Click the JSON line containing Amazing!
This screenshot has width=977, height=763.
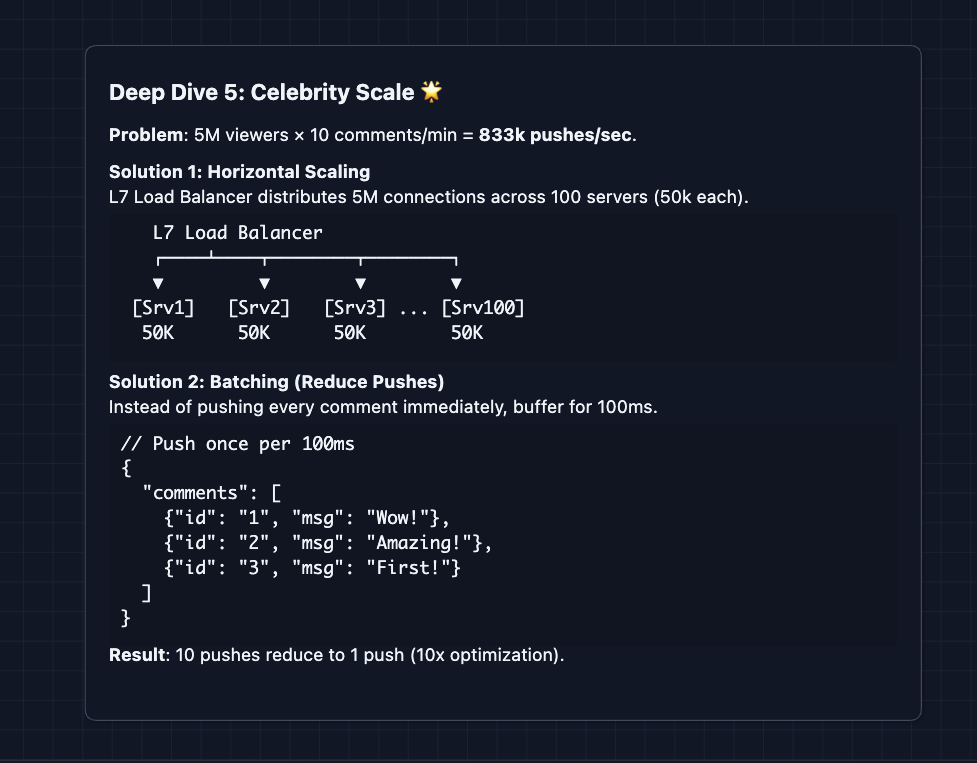tap(328, 543)
